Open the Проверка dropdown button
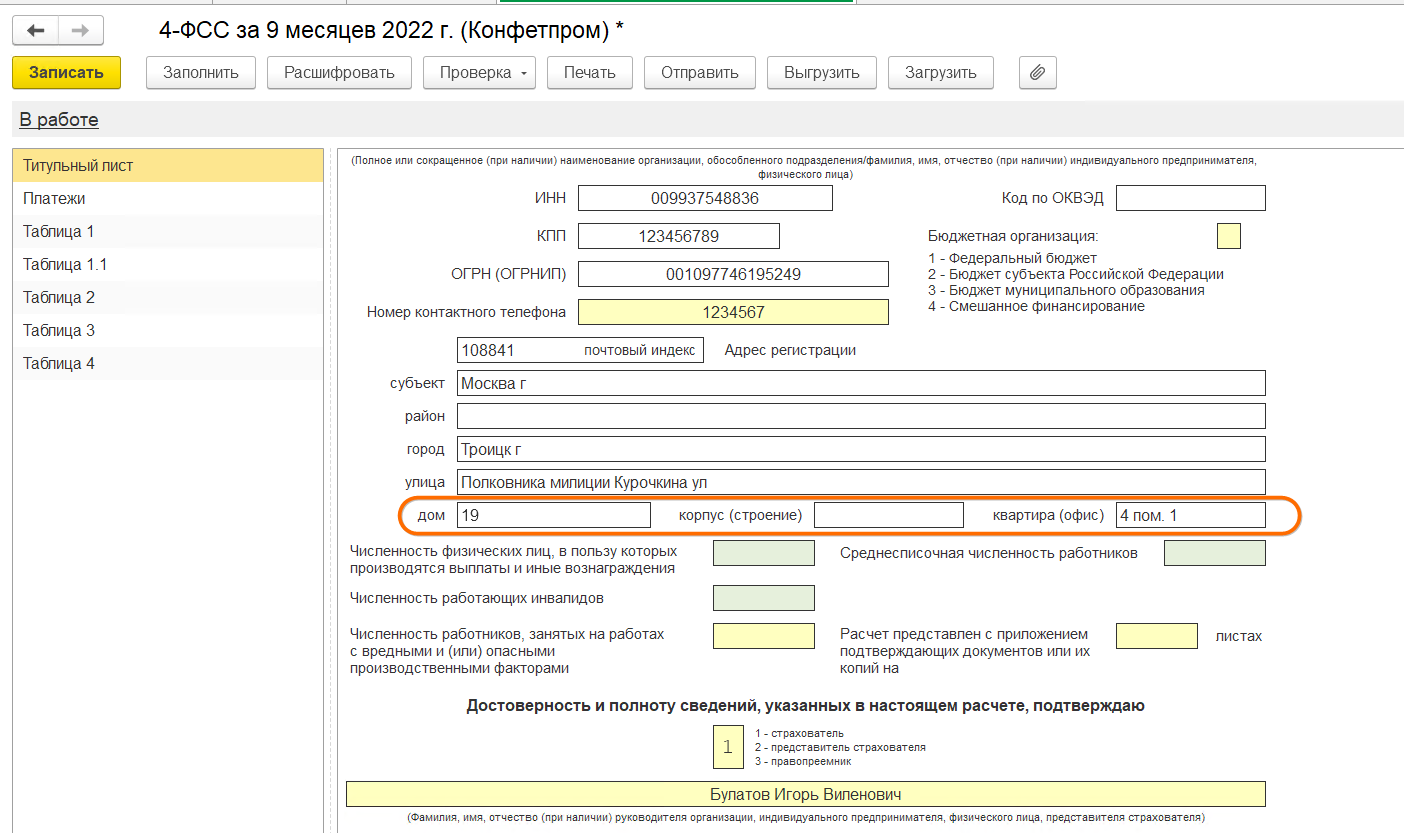Viewport: 1404px width, 833px height. coord(480,72)
